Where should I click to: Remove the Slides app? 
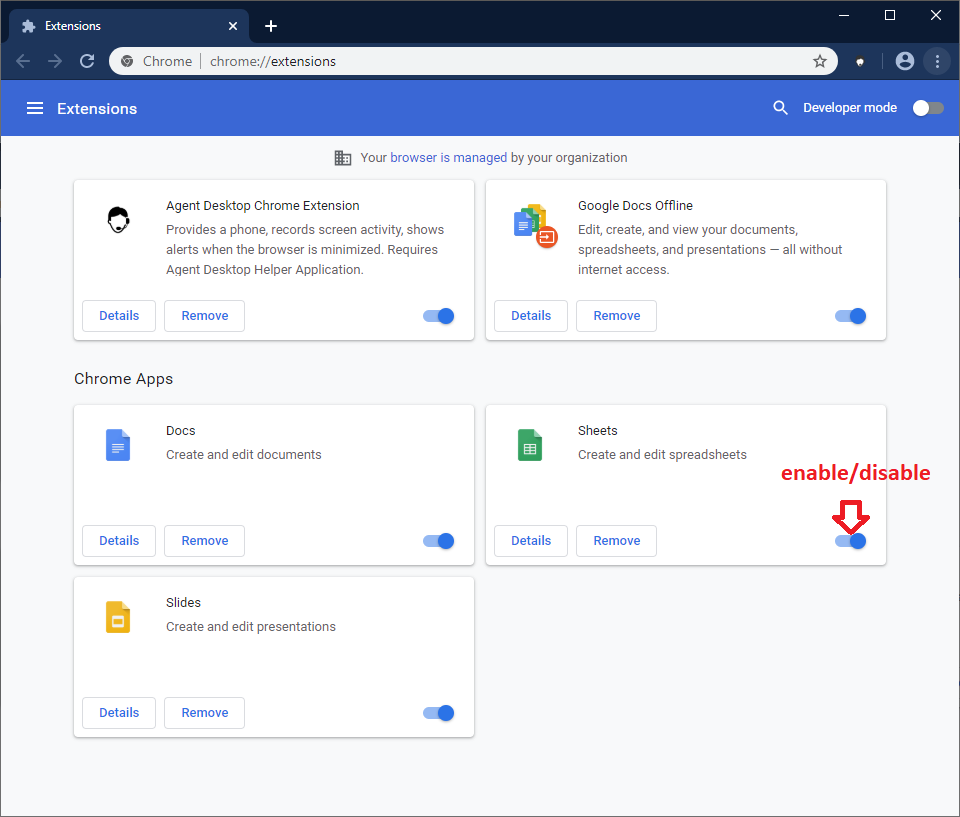[x=204, y=713]
